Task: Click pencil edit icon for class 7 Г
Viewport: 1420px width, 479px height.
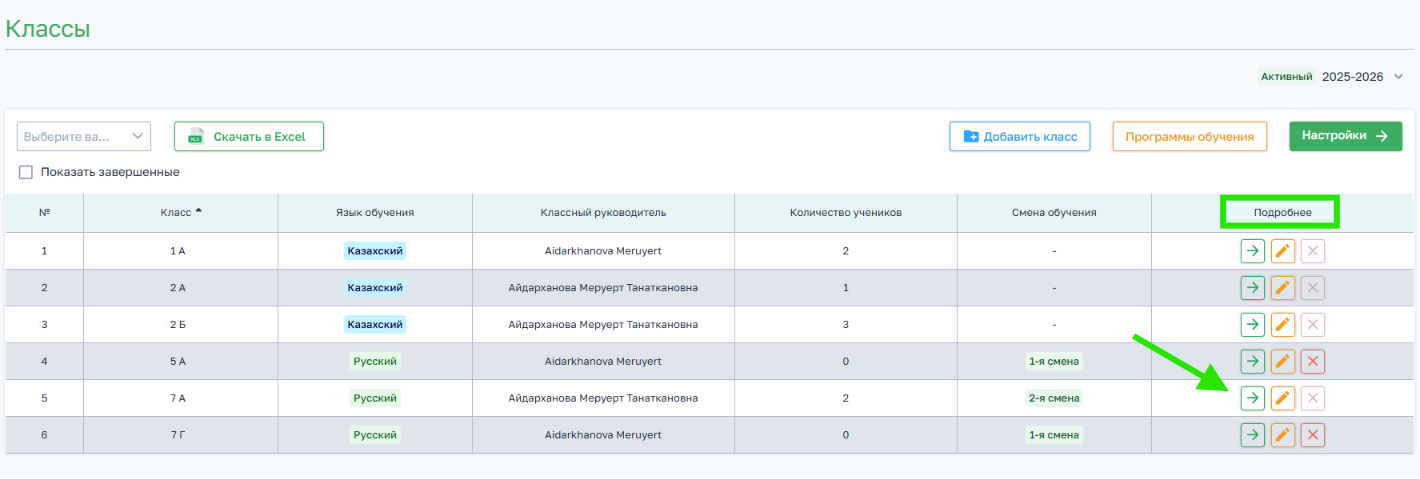Action: 1283,435
